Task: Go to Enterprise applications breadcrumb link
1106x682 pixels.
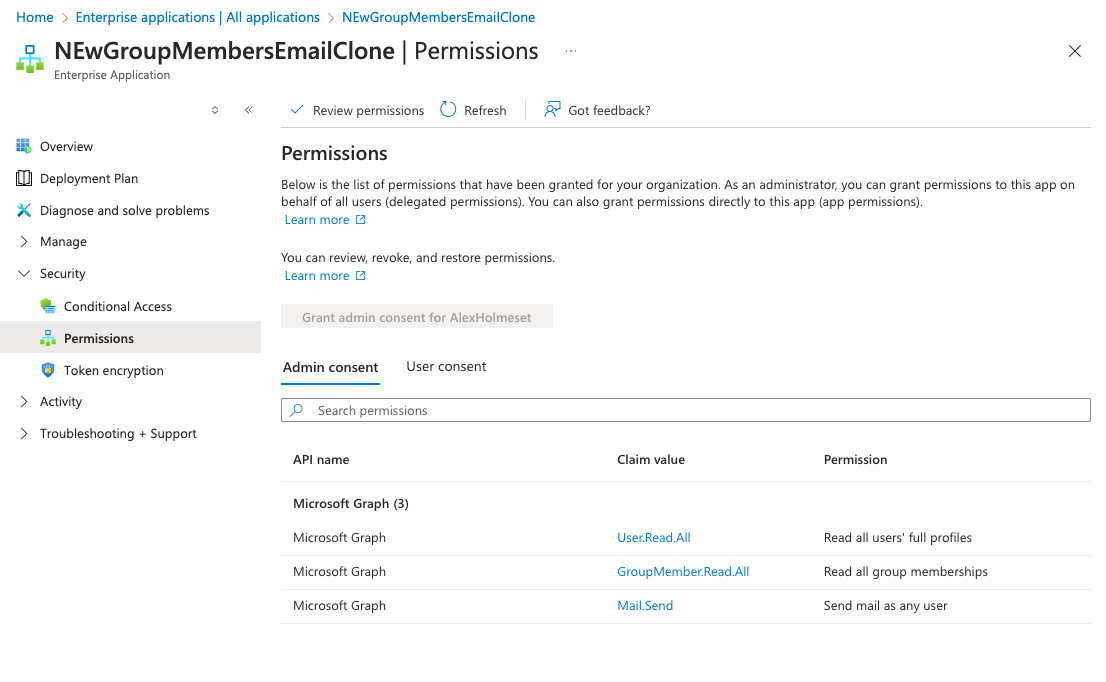Action: tap(197, 17)
